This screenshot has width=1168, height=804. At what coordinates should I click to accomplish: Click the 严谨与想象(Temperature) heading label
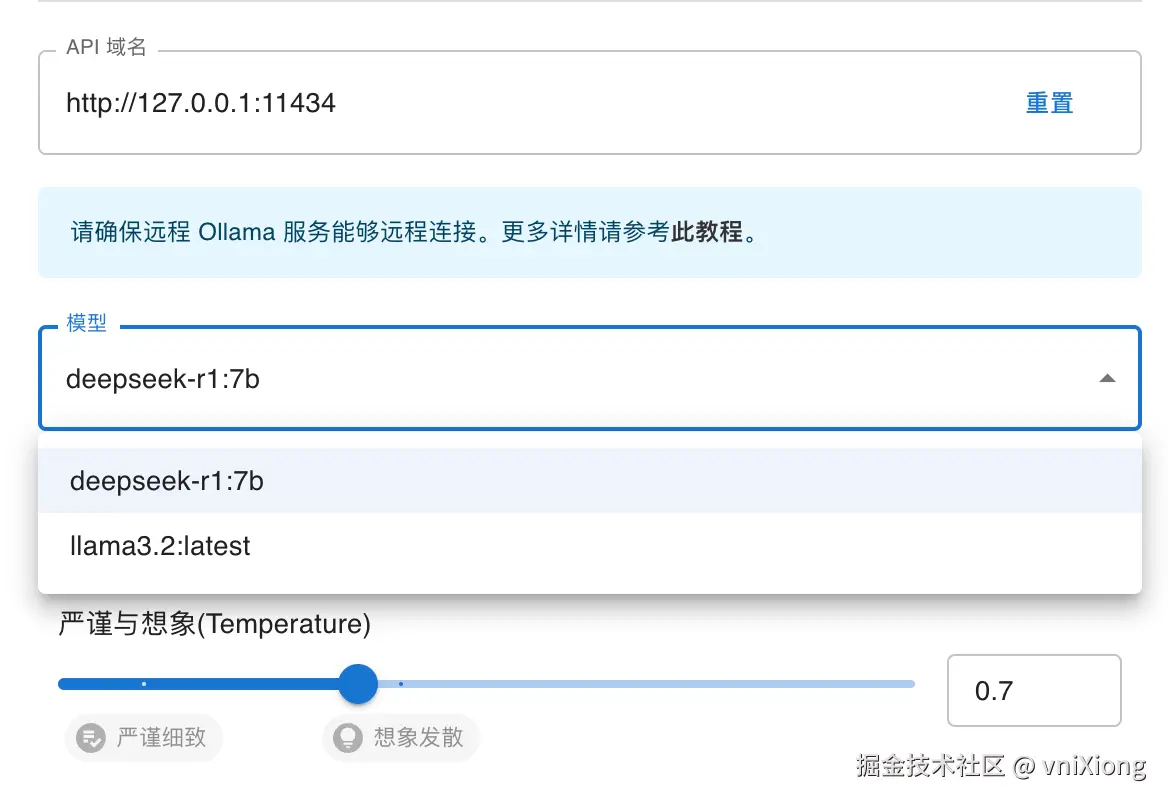(x=214, y=625)
